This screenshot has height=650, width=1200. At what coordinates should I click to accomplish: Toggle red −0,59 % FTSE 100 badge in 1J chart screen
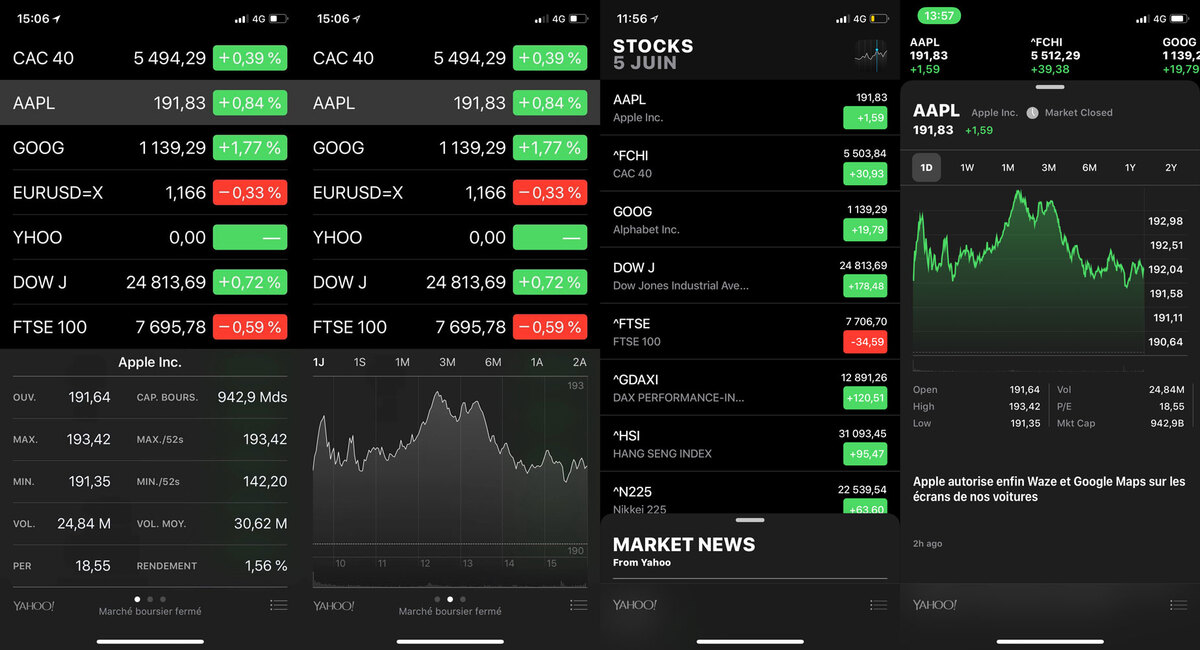point(550,327)
